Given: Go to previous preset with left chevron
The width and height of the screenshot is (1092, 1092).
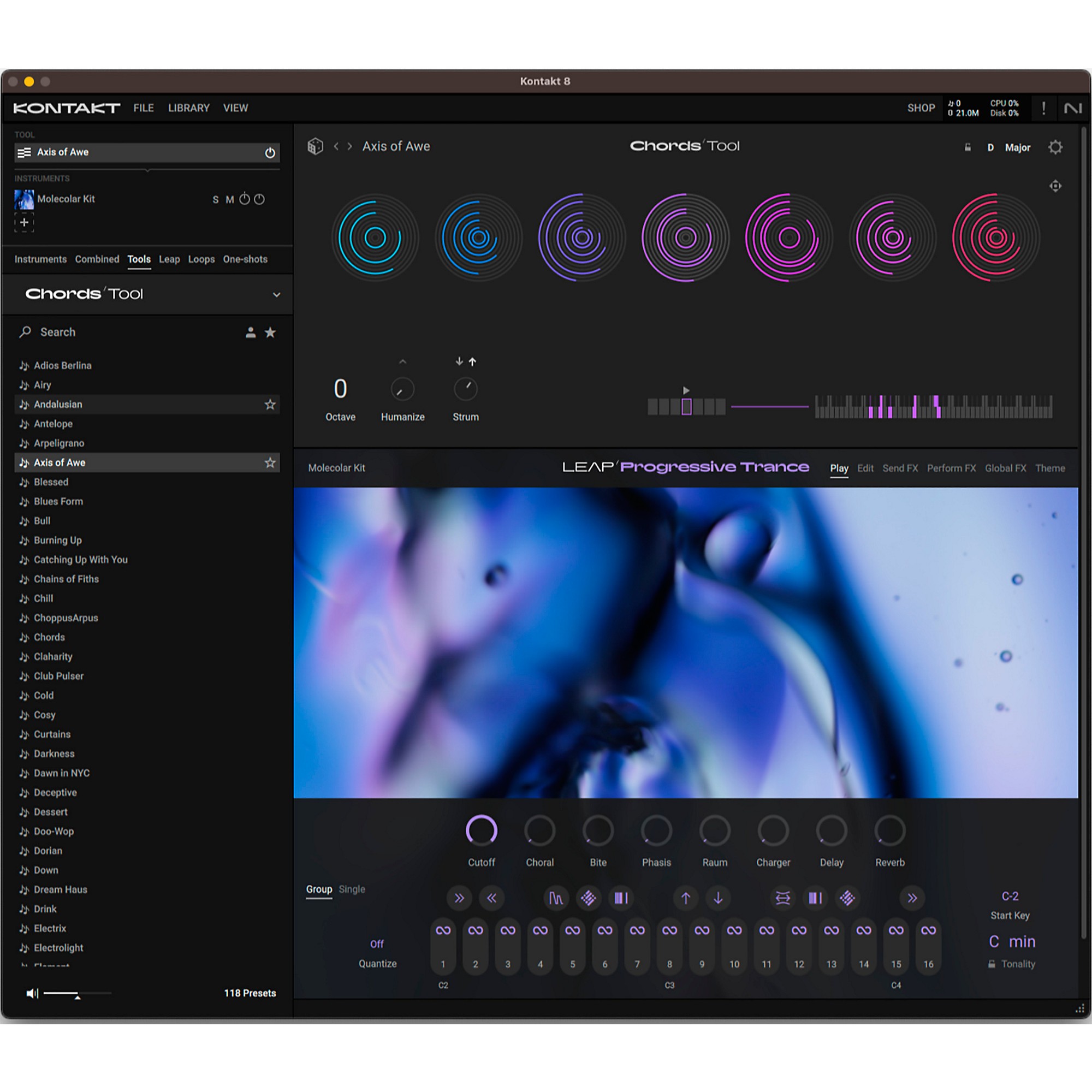Looking at the screenshot, I should point(336,146).
